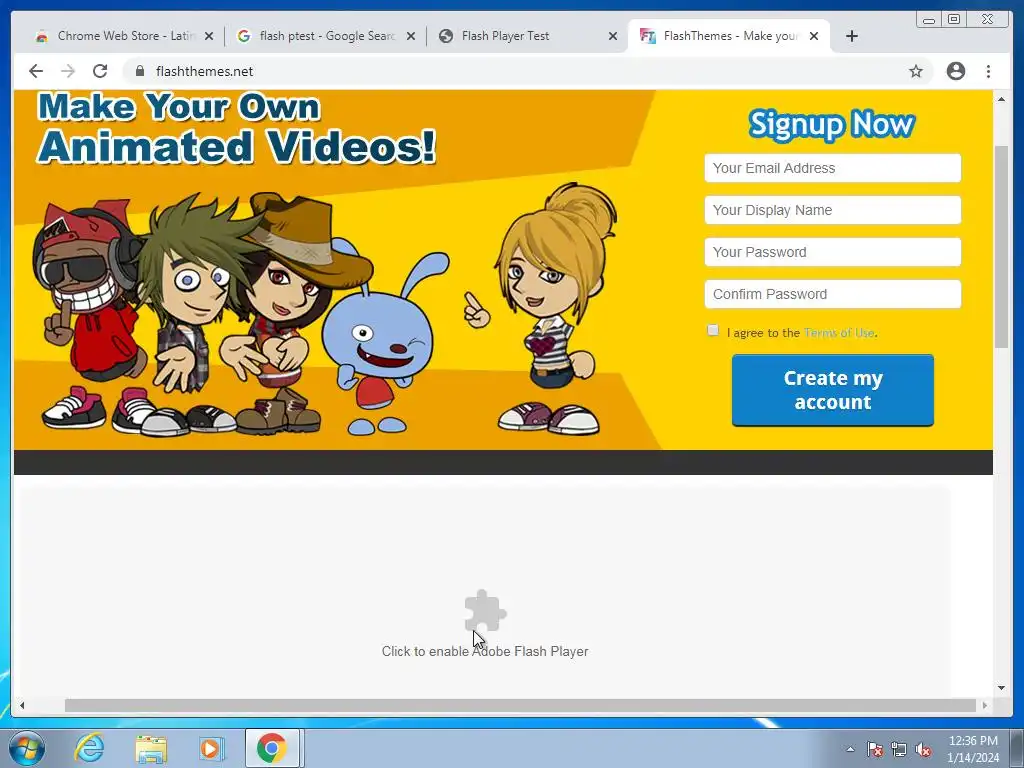Click the Confirm Password field
Screen dimensions: 1024x768
[833, 294]
